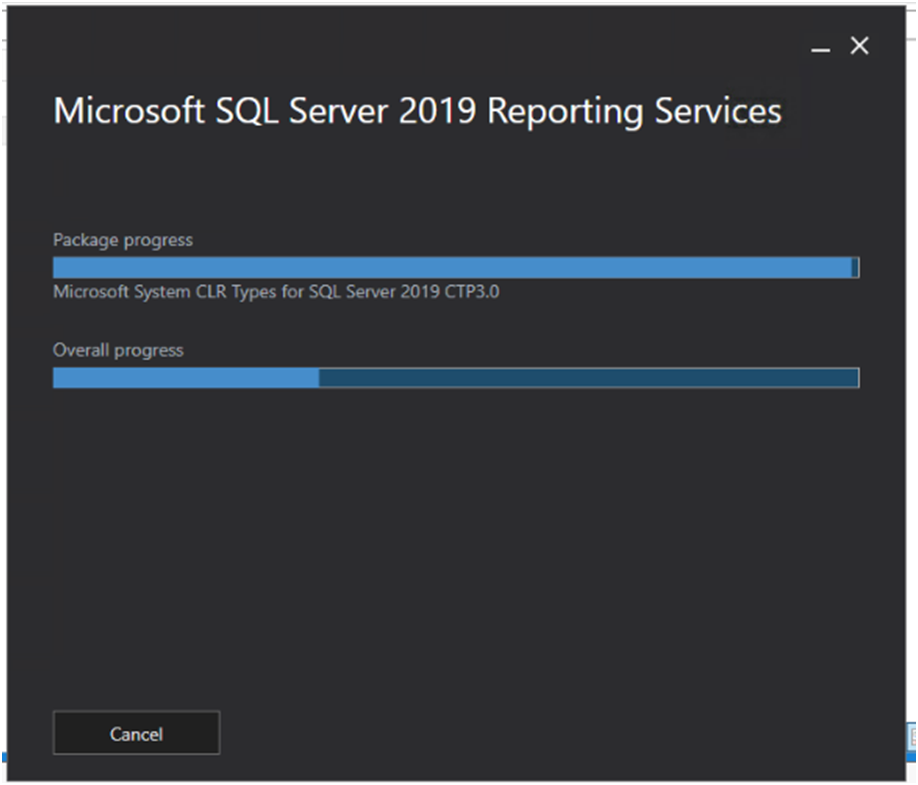Close the Reporting Services installer
918x785 pixels.
pos(859,46)
